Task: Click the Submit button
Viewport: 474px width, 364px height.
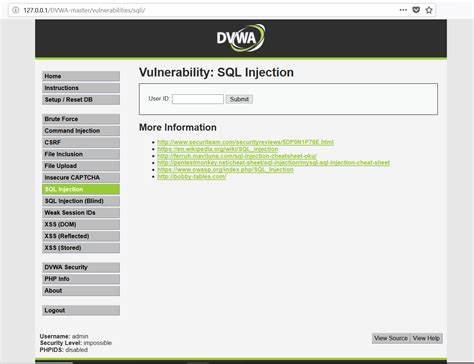Action: click(239, 99)
